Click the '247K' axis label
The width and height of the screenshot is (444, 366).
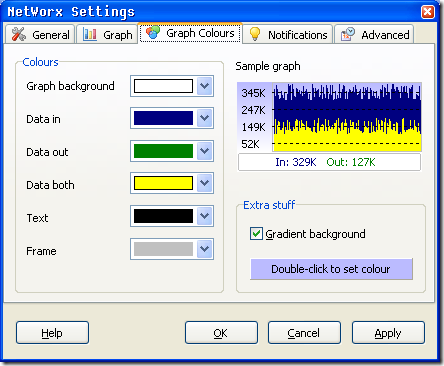coord(254,110)
